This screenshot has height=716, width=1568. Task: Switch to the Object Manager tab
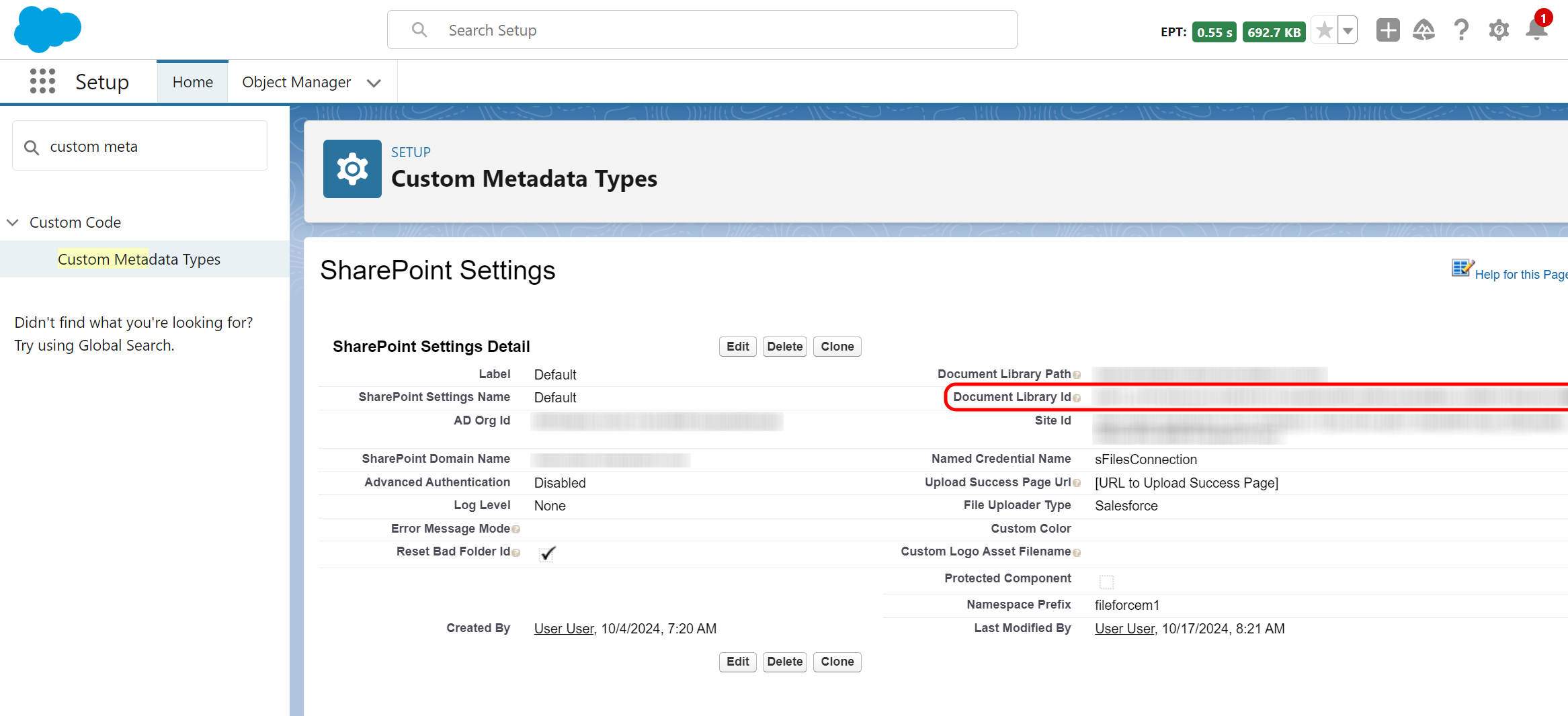[296, 82]
